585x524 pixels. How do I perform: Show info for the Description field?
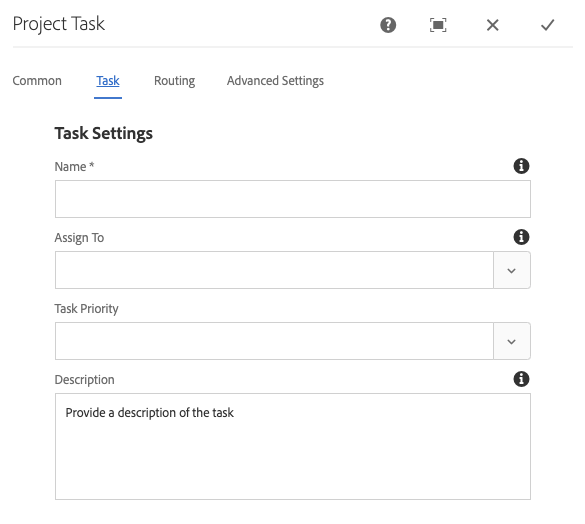(x=521, y=379)
